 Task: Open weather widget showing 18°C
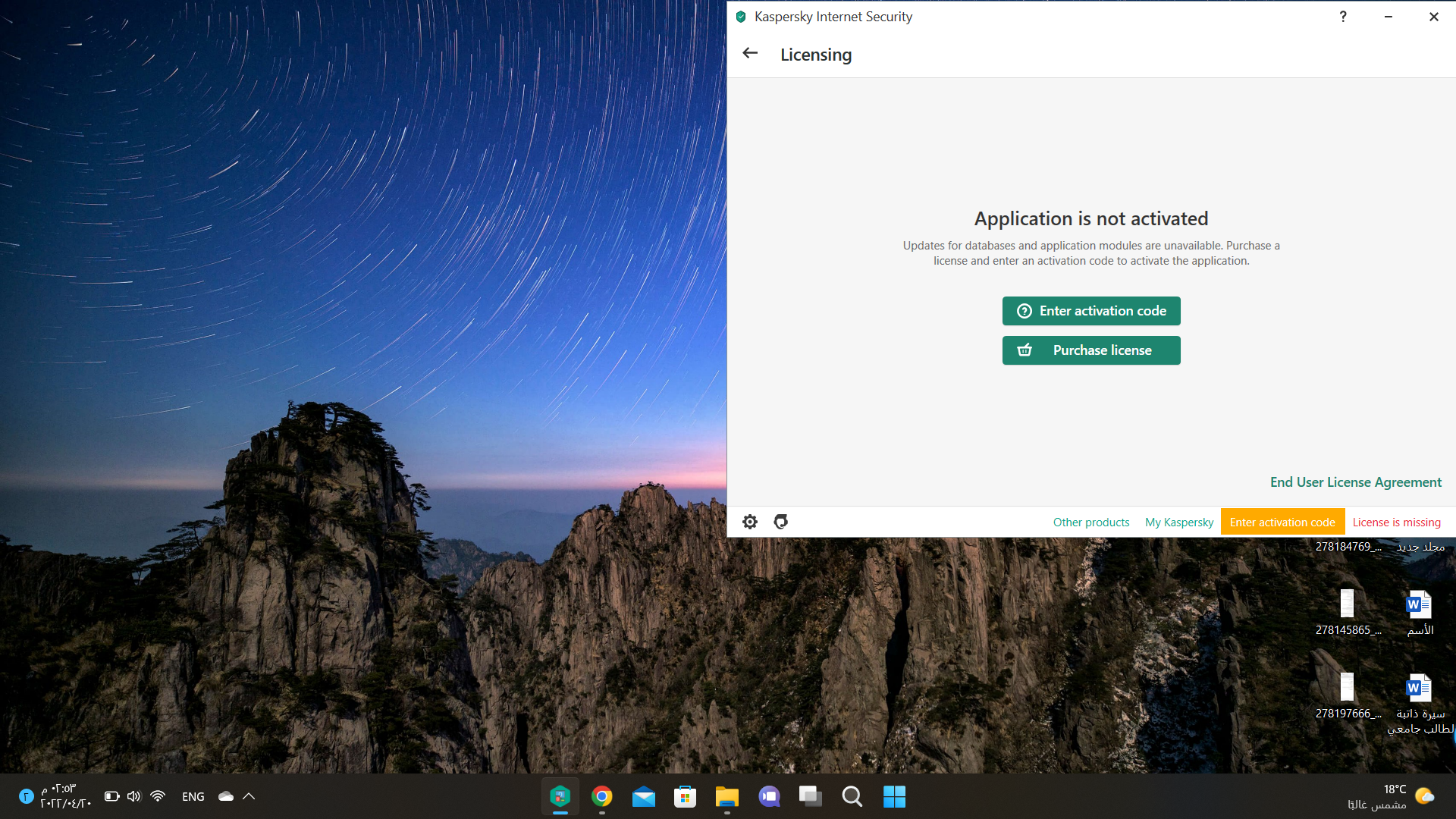pos(1392,796)
